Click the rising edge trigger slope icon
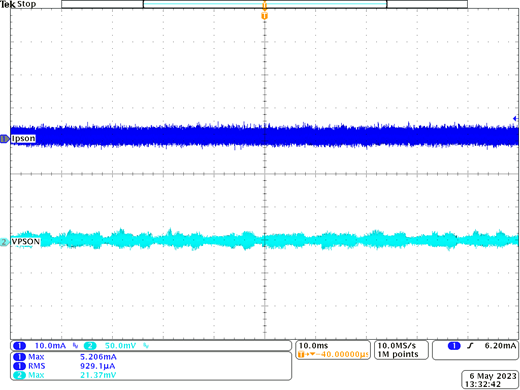This screenshot has height=390, width=520. pos(470,346)
